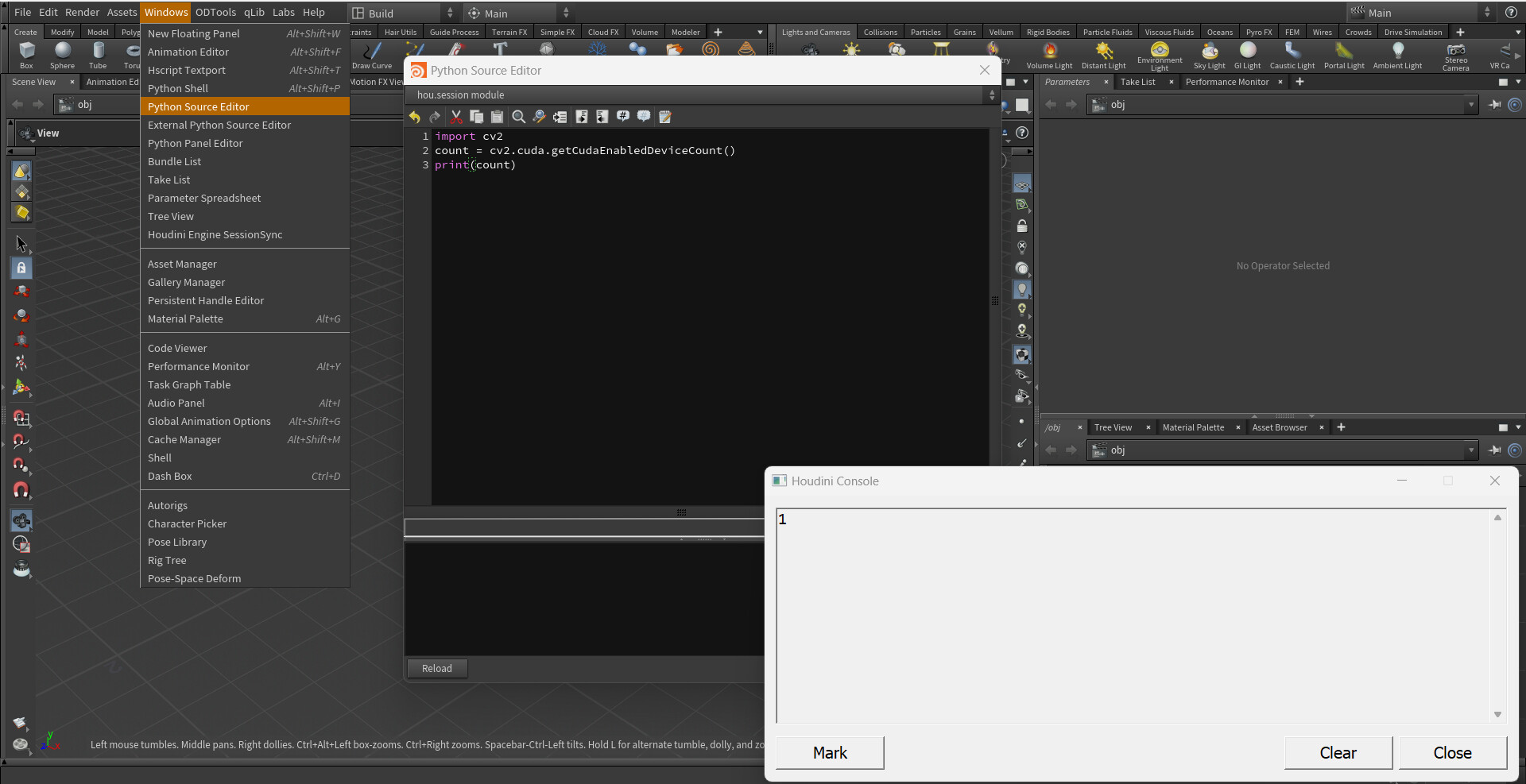Viewport: 1526px width, 784px height.
Task: Open shelf set options arrow by Modeler
Action: click(760, 33)
